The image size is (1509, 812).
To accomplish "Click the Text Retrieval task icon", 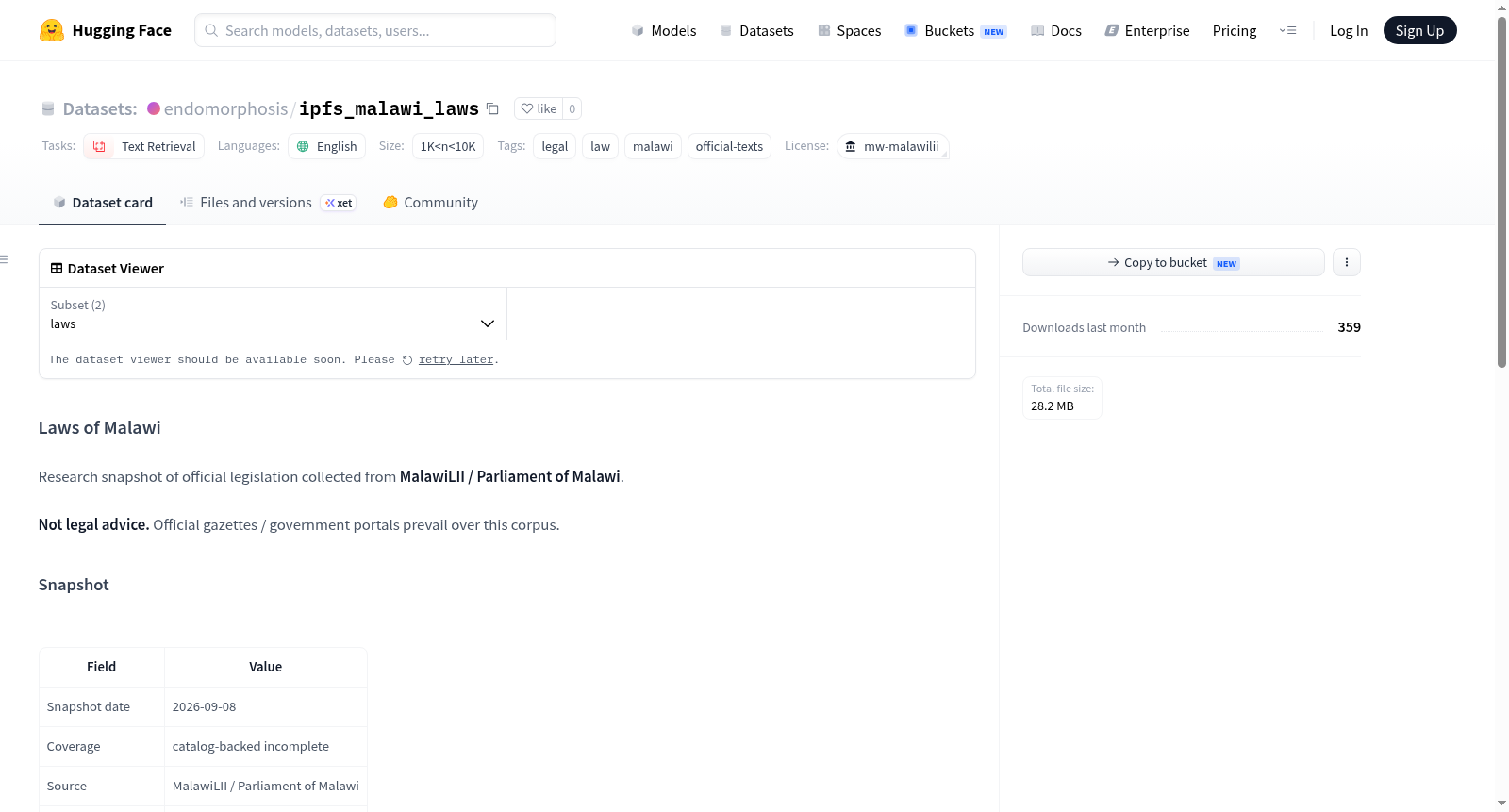I will (x=99, y=146).
